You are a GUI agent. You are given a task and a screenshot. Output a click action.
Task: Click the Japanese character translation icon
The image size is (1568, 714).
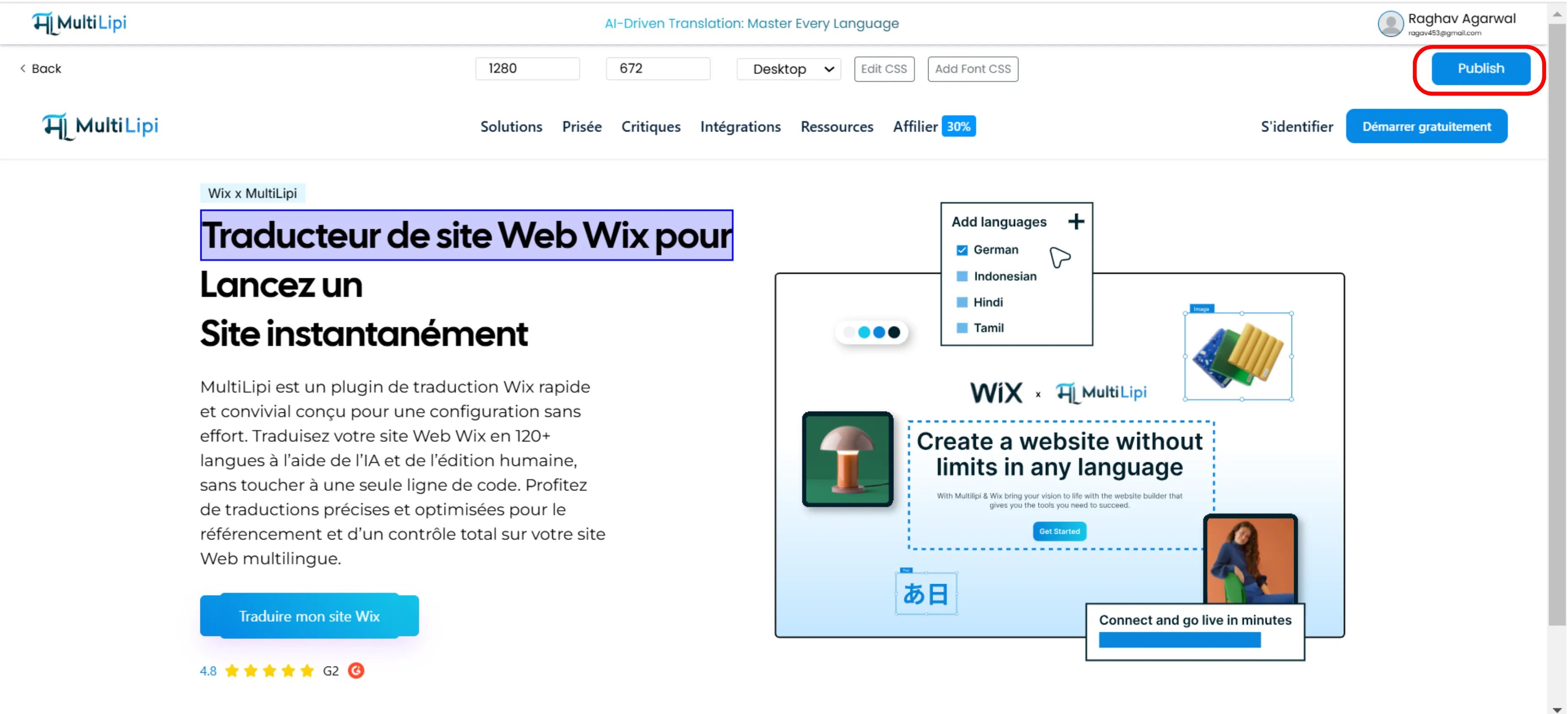pyautogui.click(x=925, y=593)
